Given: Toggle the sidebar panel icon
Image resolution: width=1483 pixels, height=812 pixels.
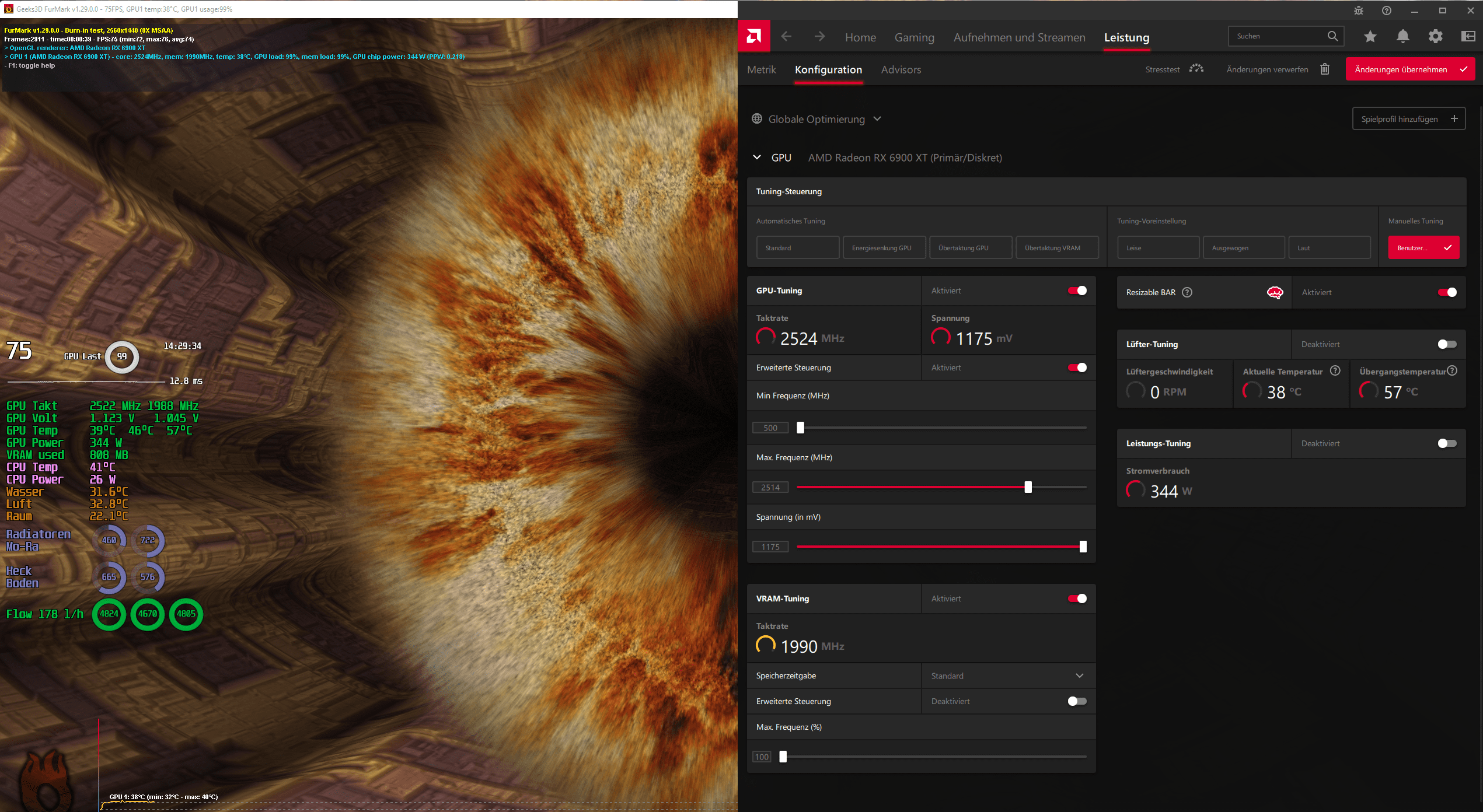Looking at the screenshot, I should coord(1468,37).
